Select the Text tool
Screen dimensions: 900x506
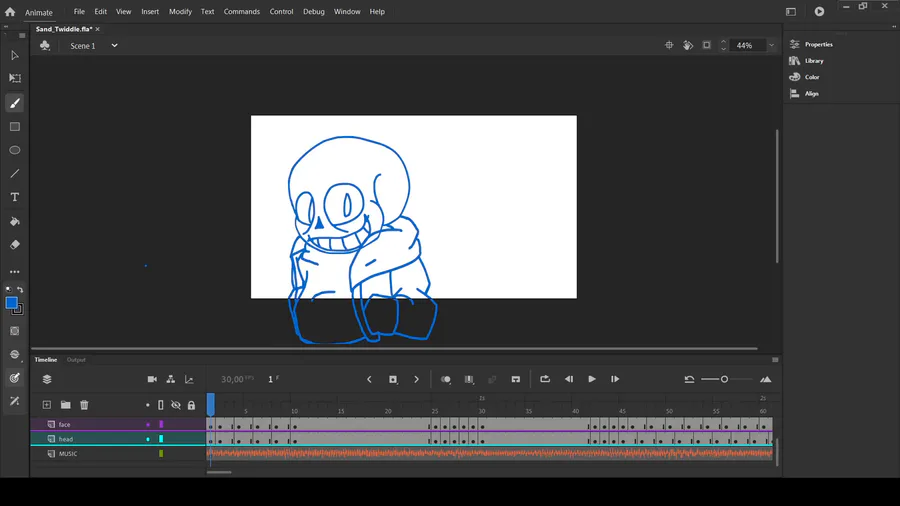point(15,197)
